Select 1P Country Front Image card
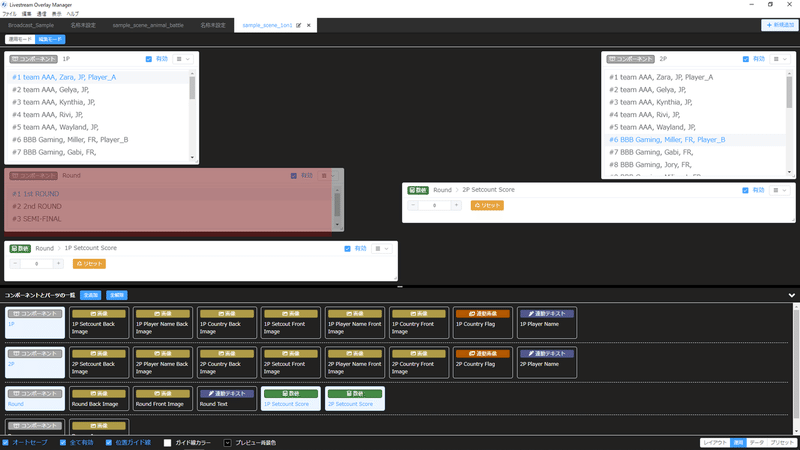Screen dimensions: 800x450 pos(419,322)
